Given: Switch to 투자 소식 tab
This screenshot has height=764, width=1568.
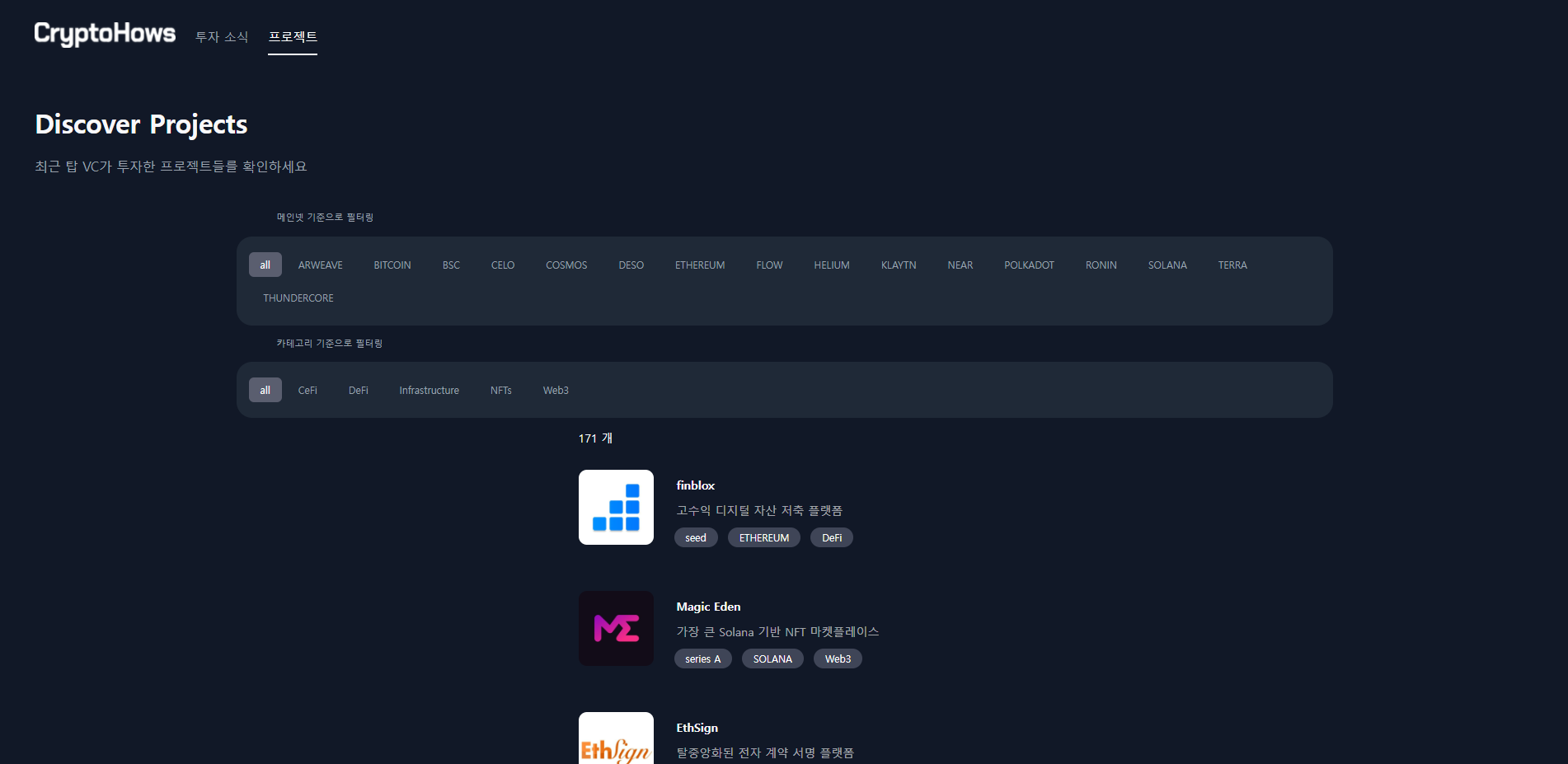Looking at the screenshot, I should pos(222,37).
